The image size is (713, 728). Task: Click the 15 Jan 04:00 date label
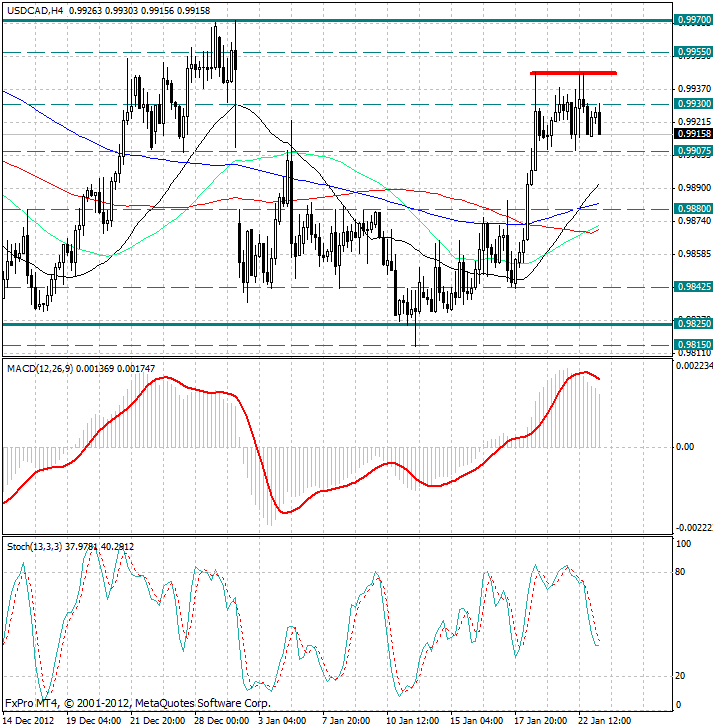(x=477, y=721)
